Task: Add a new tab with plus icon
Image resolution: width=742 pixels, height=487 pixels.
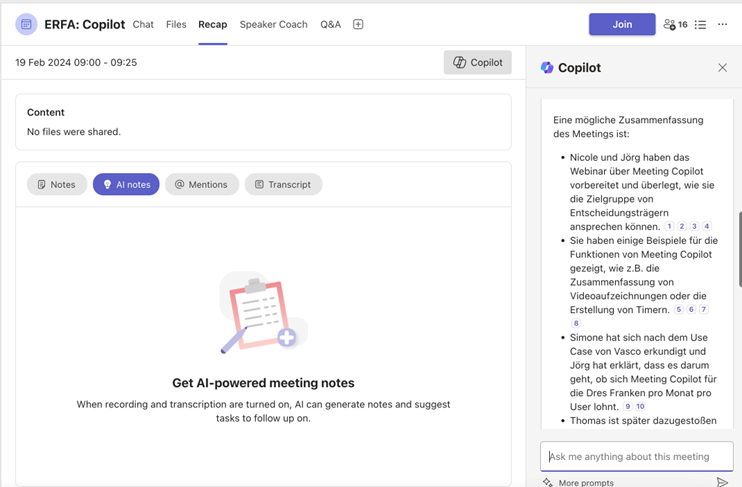Action: point(358,24)
